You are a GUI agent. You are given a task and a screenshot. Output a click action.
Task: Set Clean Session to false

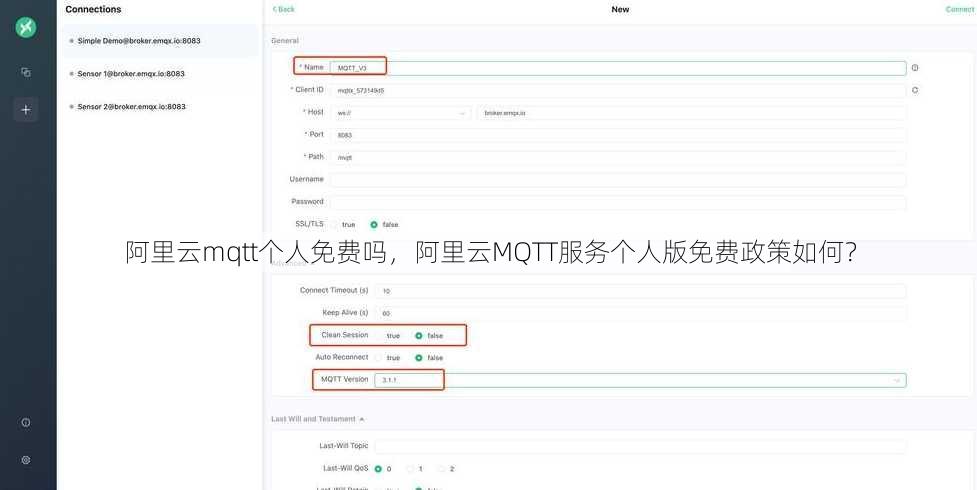pyautogui.click(x=429, y=336)
